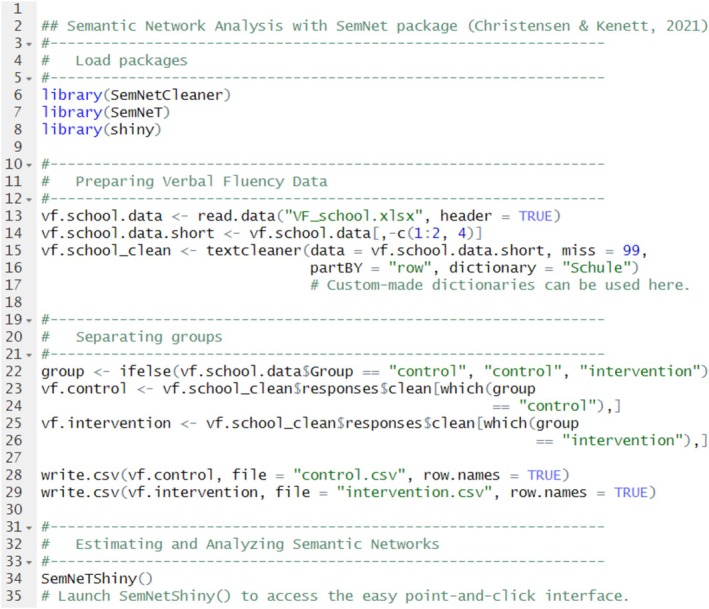The image size is (709, 609).
Task: Toggle the fold arrow at line 21
Action: click(x=29, y=355)
